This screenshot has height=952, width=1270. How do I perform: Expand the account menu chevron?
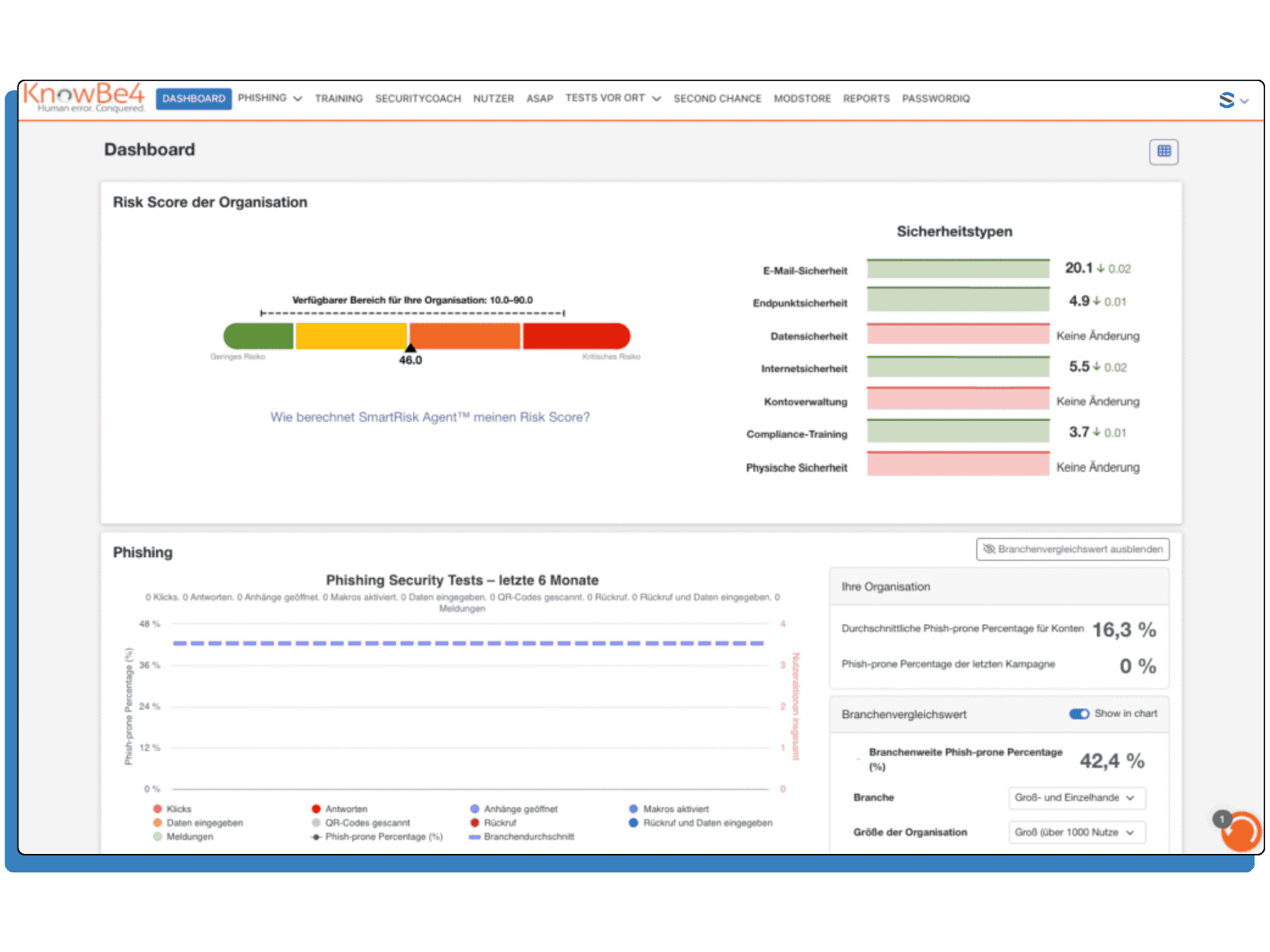[1245, 101]
